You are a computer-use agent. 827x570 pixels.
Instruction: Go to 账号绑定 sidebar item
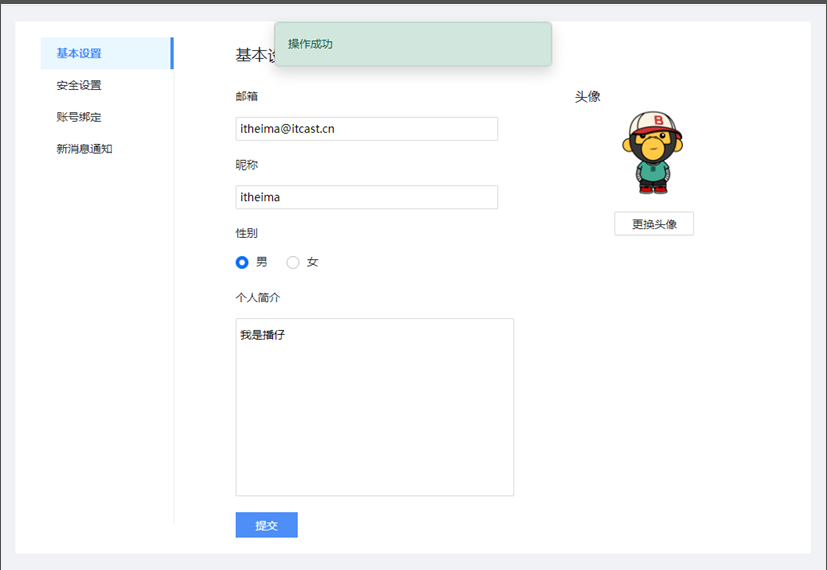79,117
